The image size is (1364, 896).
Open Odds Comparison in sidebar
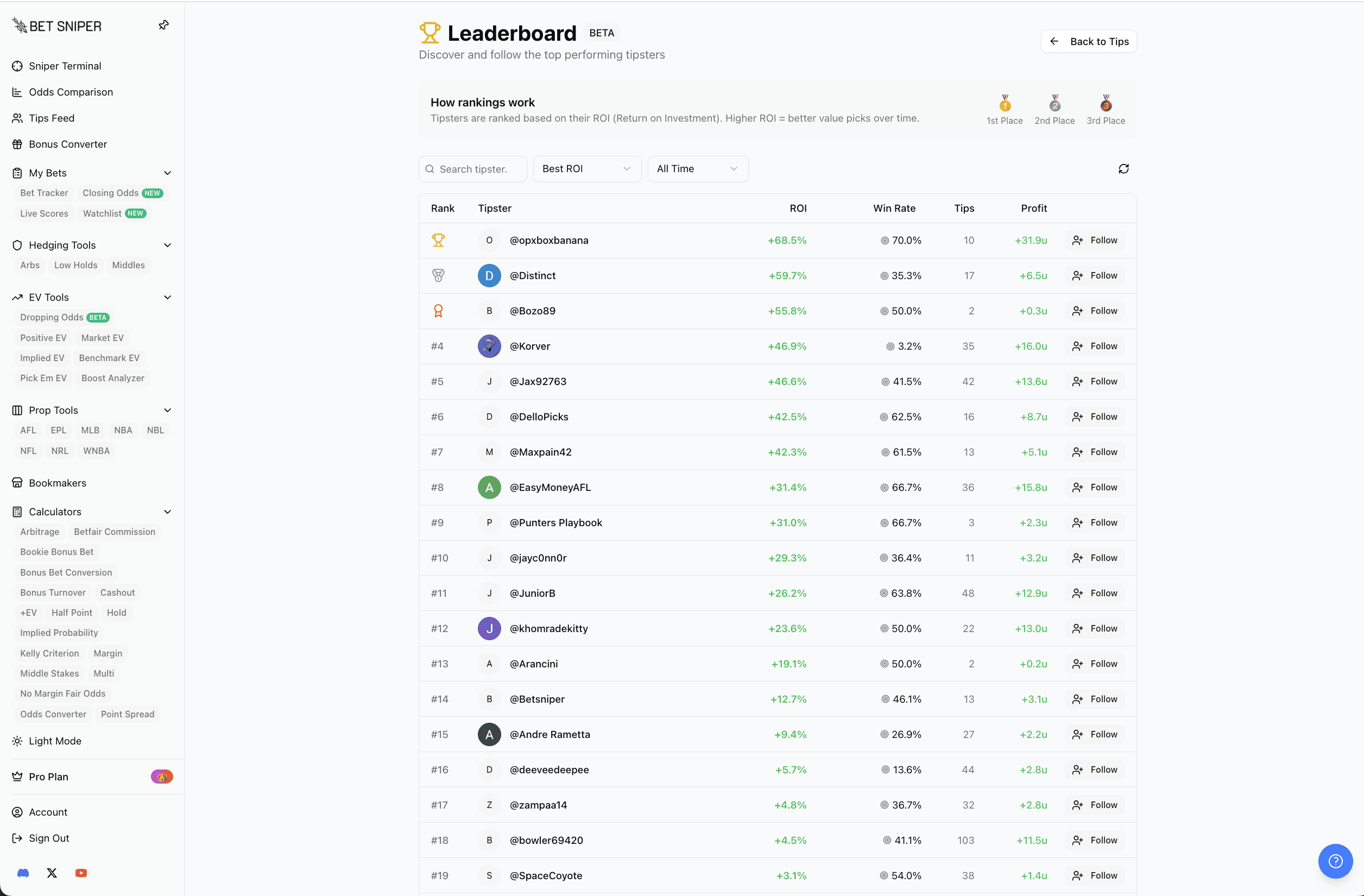[71, 92]
